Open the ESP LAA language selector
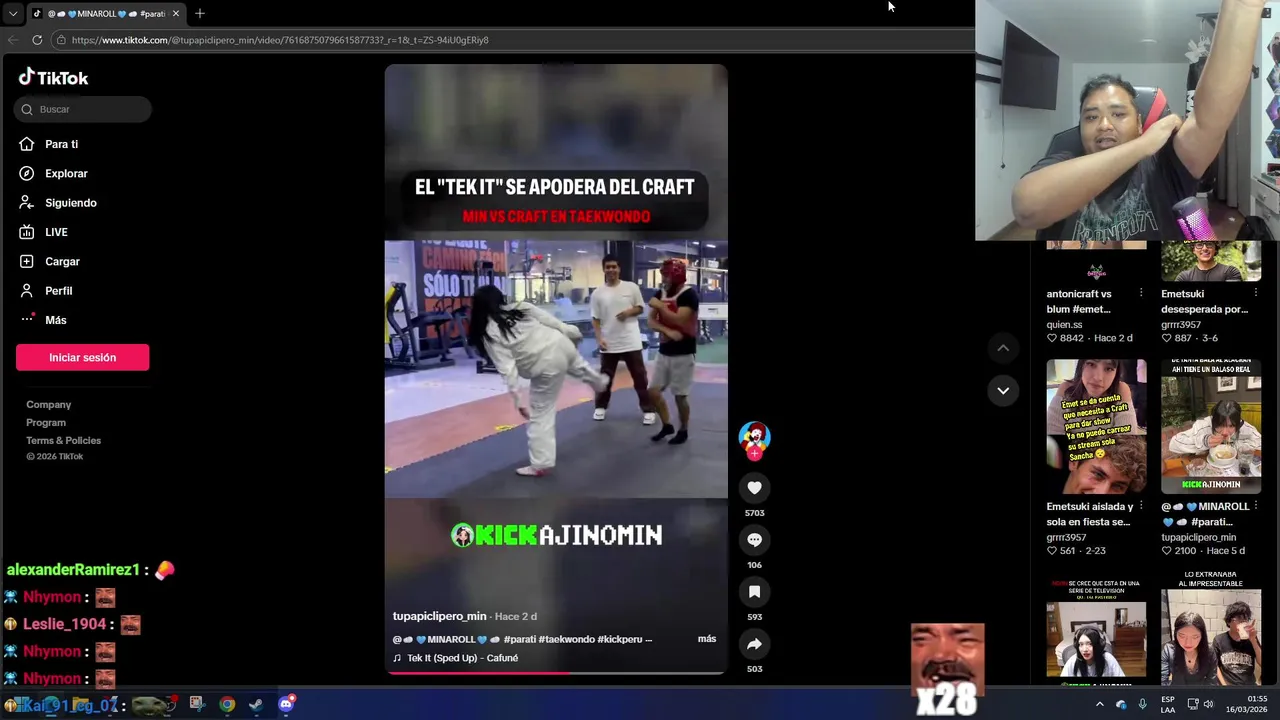This screenshot has height=720, width=1280. point(1168,704)
